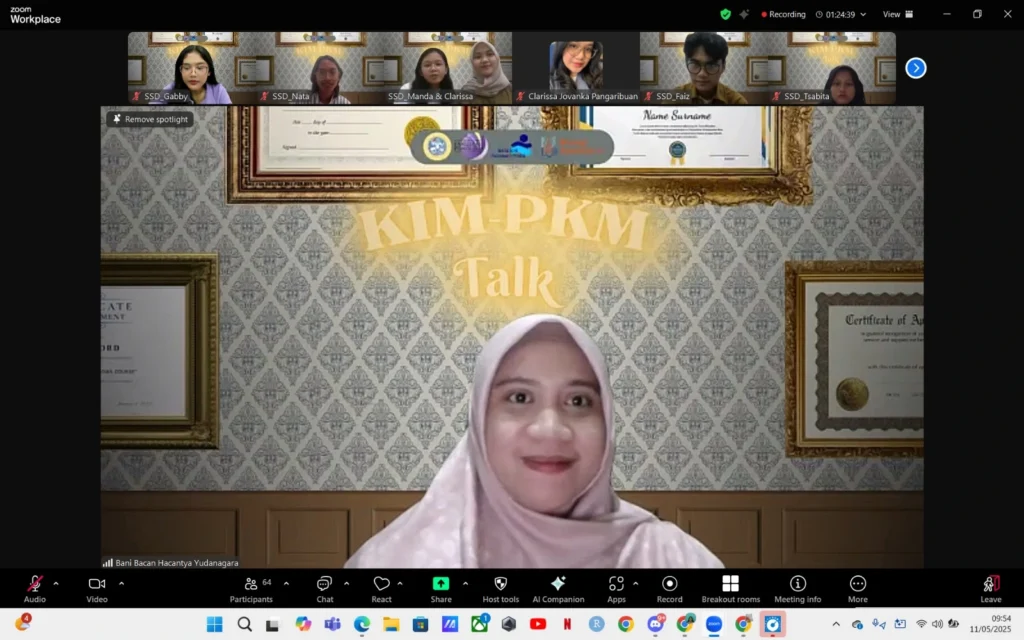
Task: Open volume control in system tray
Action: [x=937, y=624]
